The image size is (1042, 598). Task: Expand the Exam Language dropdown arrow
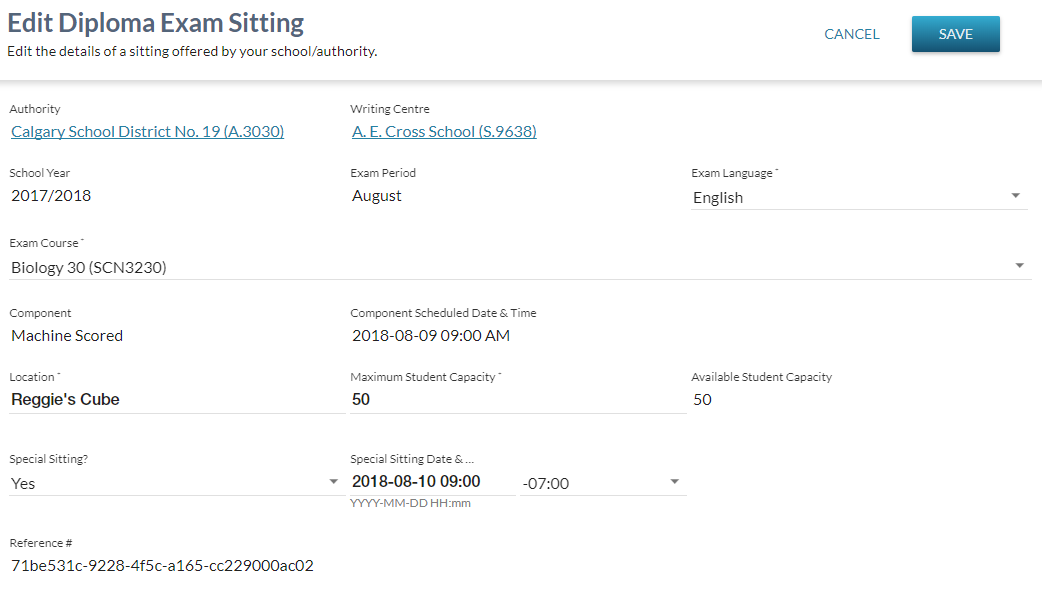[x=1015, y=196]
